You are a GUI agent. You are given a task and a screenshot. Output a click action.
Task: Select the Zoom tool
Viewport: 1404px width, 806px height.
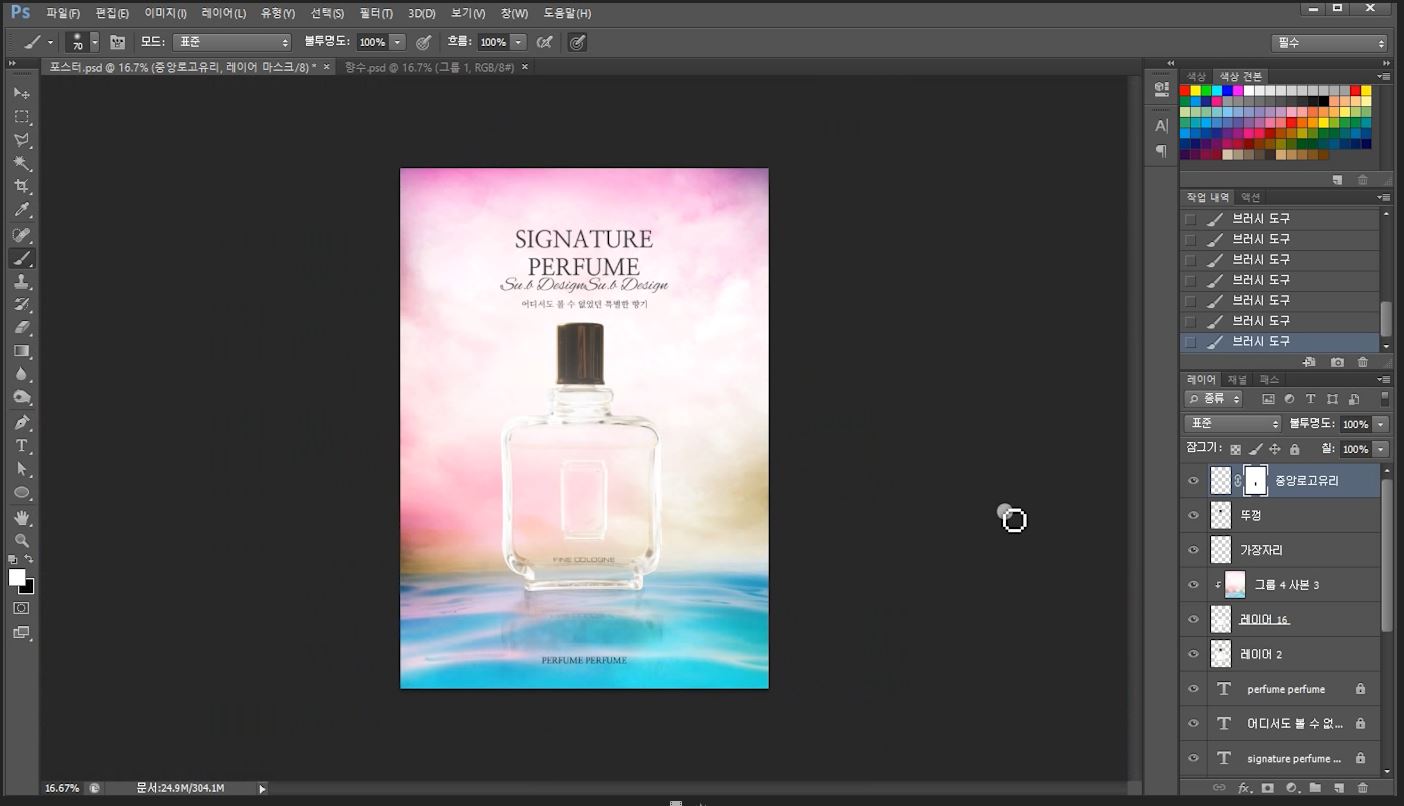(22, 540)
